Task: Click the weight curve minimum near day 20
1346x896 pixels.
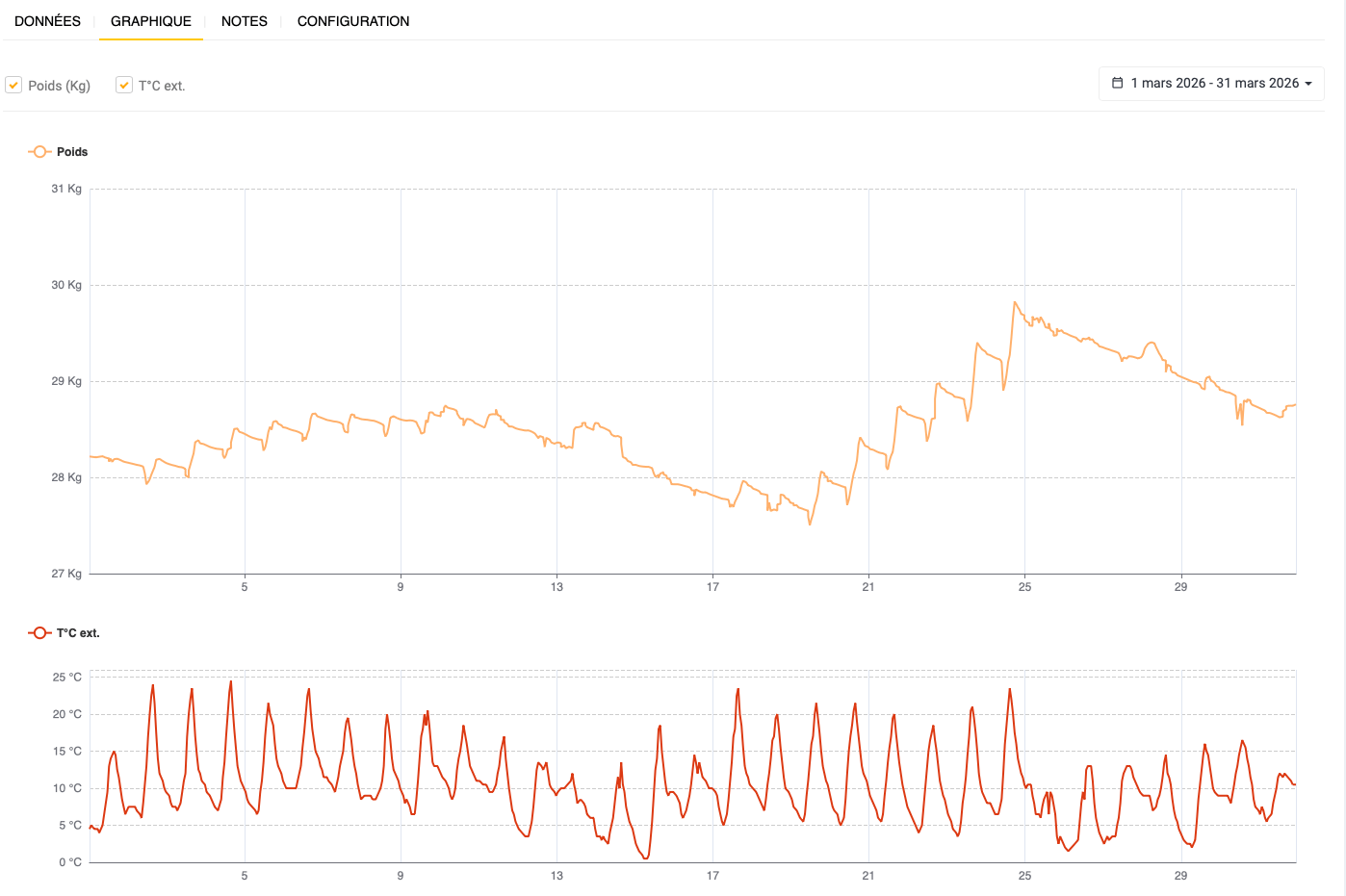Action: pos(810,524)
